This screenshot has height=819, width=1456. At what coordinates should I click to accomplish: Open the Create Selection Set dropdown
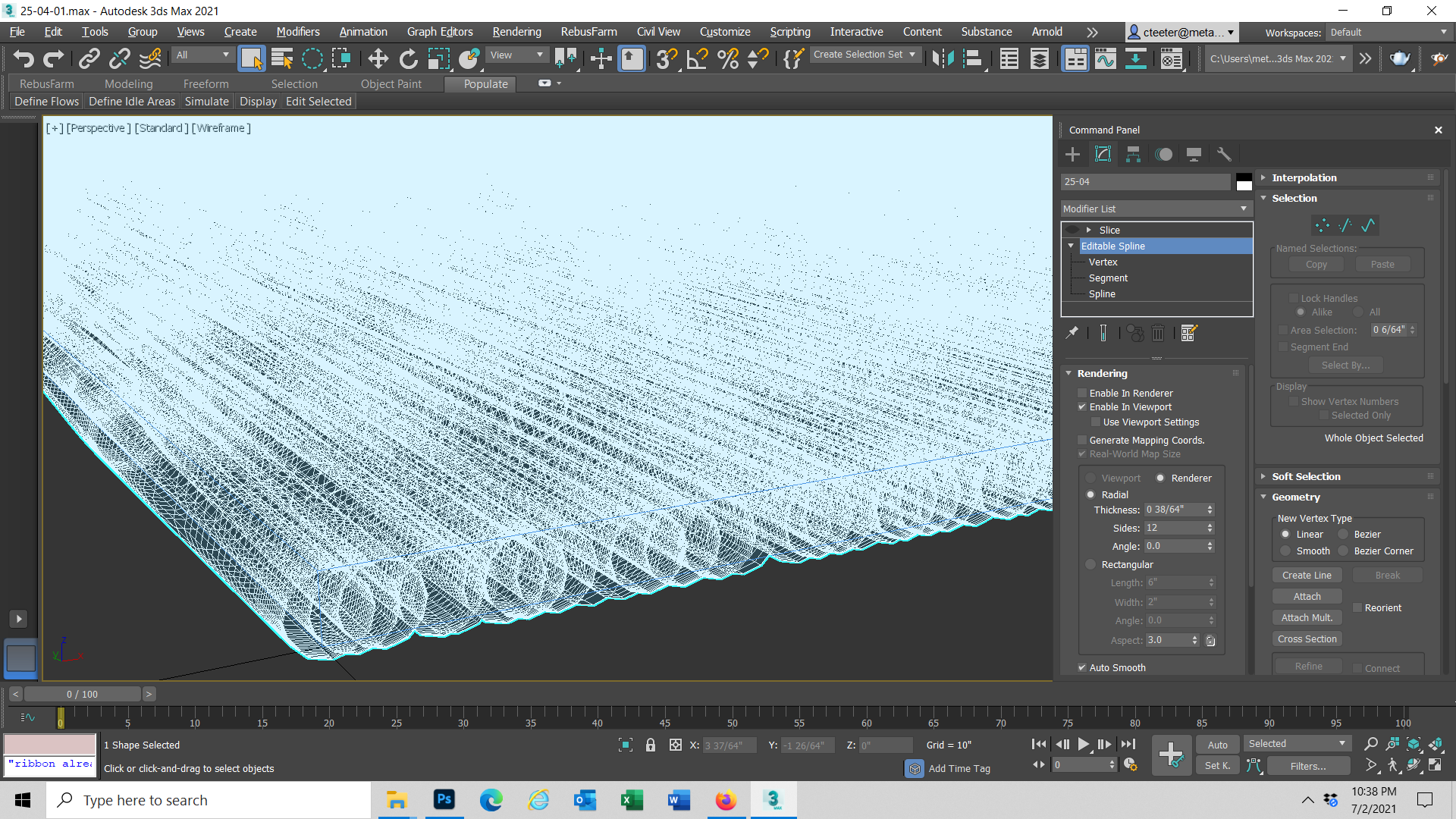tap(865, 55)
